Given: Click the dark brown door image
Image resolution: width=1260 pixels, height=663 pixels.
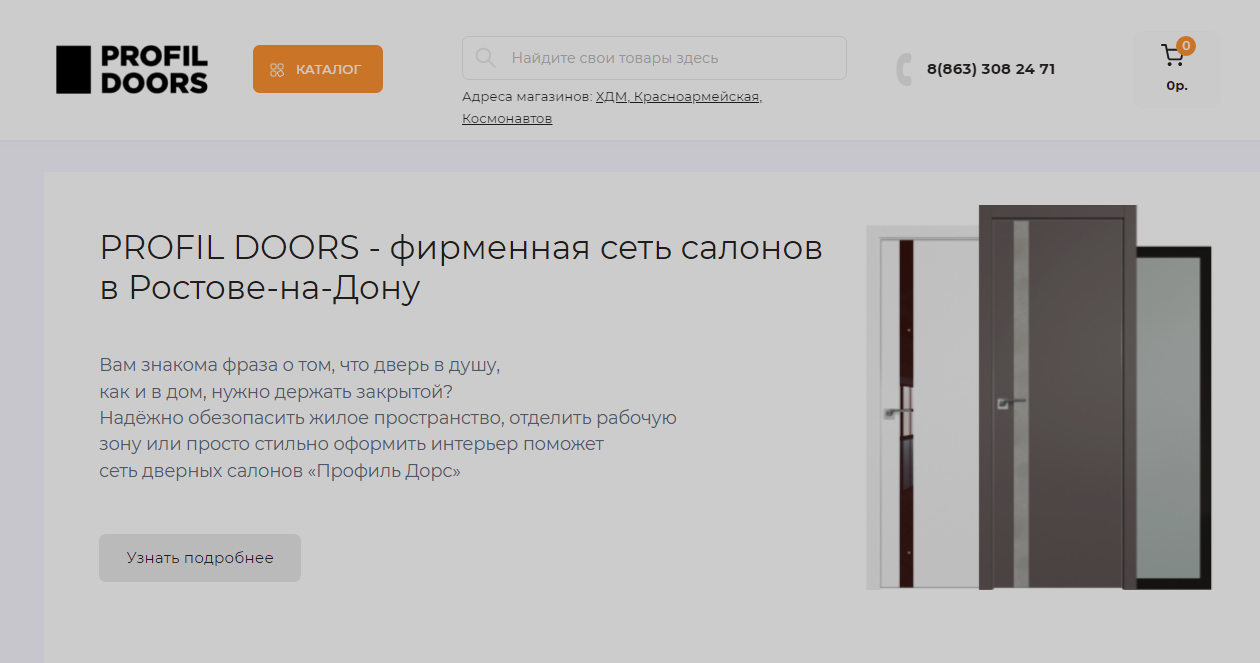Looking at the screenshot, I should 1057,397.
